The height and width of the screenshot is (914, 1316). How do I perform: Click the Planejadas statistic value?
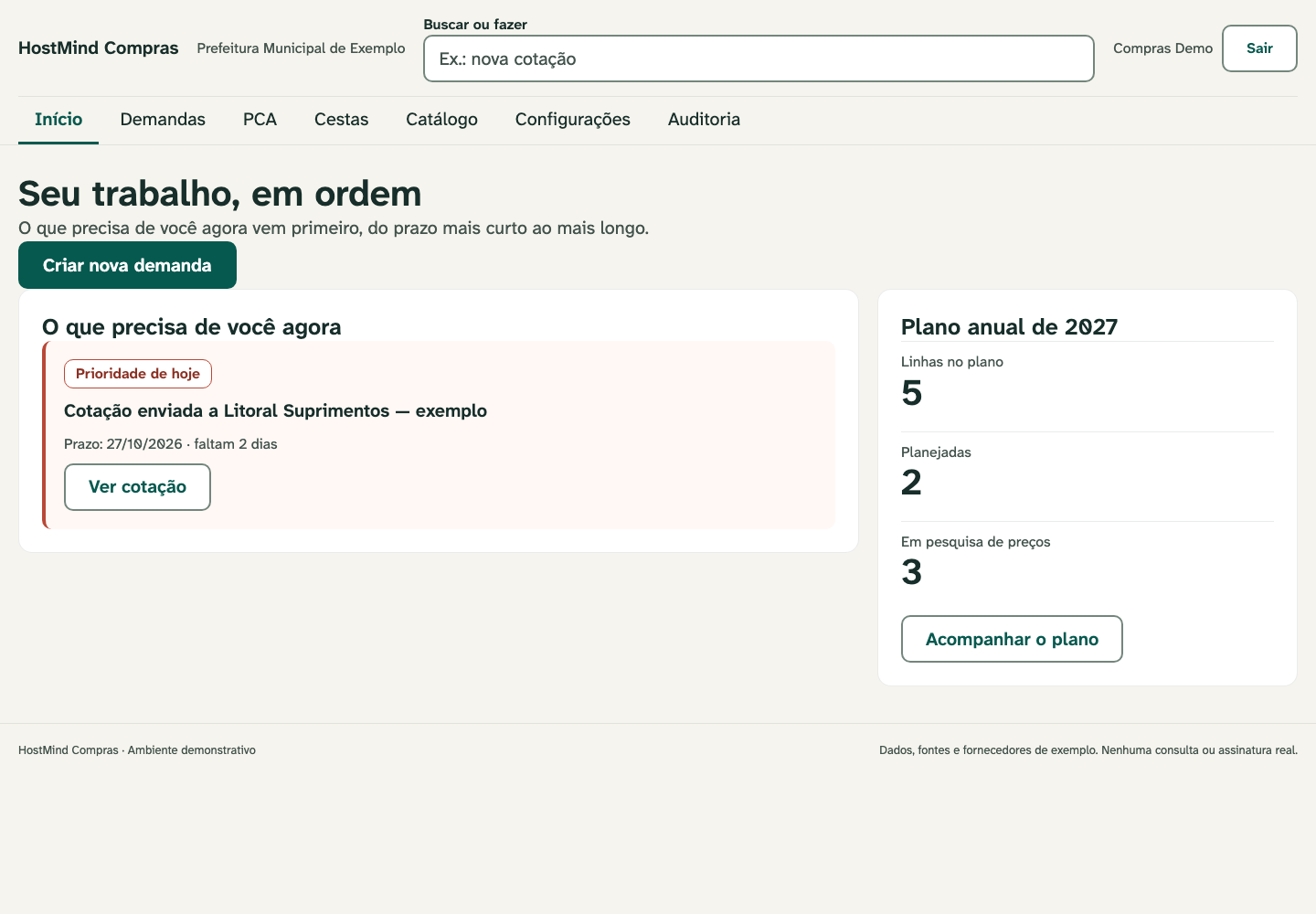[x=912, y=483]
